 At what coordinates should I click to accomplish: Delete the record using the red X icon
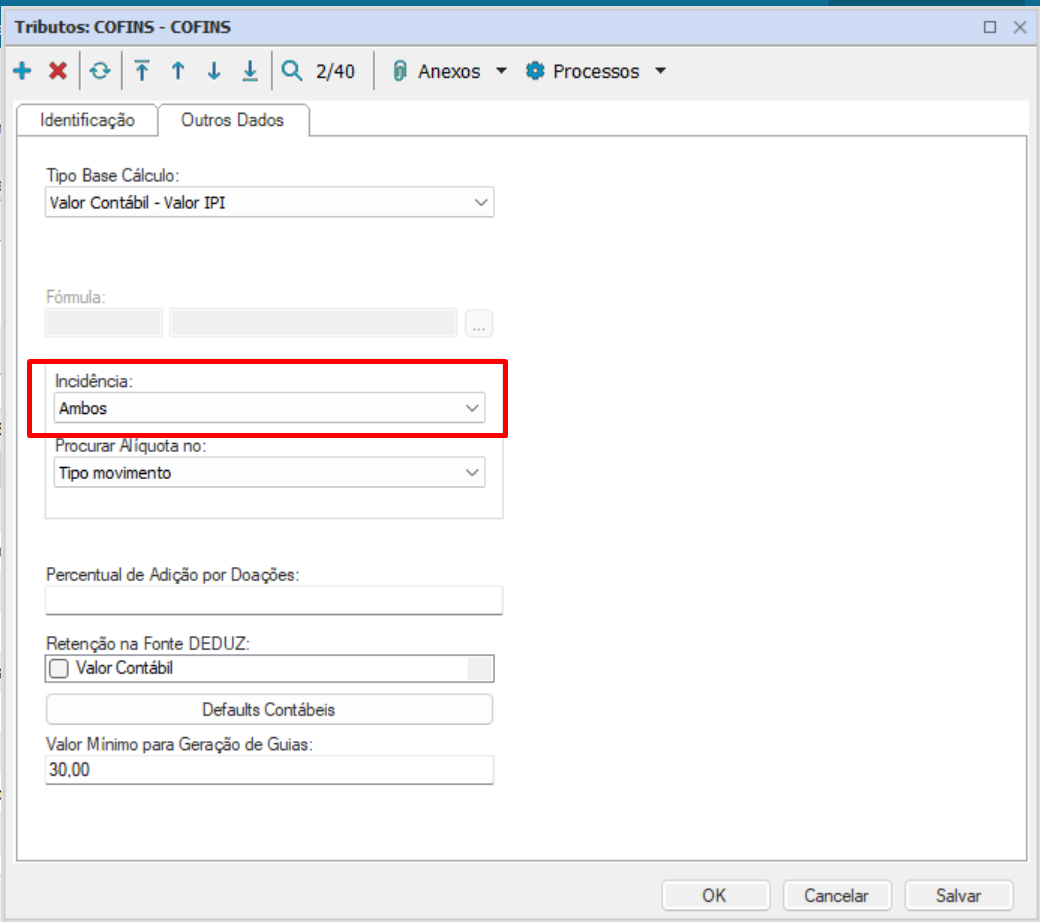(58, 71)
